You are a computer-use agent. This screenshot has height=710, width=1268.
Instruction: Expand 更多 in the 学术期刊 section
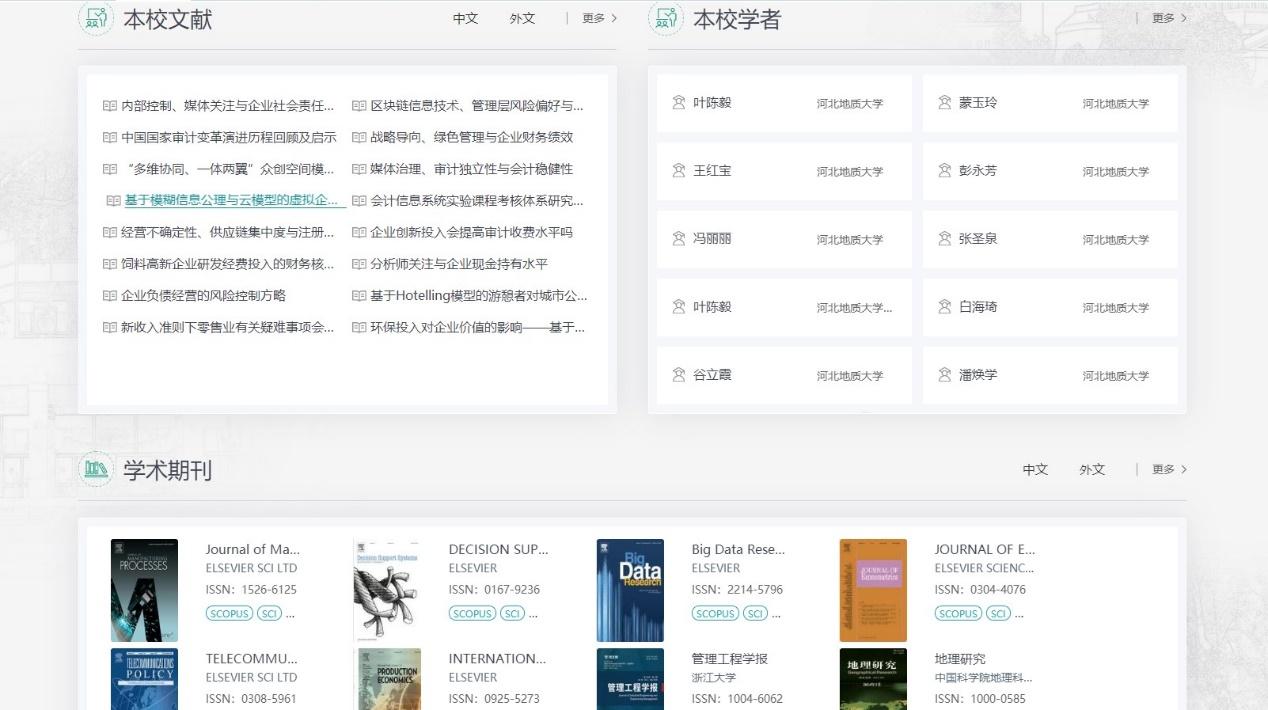(x=1169, y=469)
